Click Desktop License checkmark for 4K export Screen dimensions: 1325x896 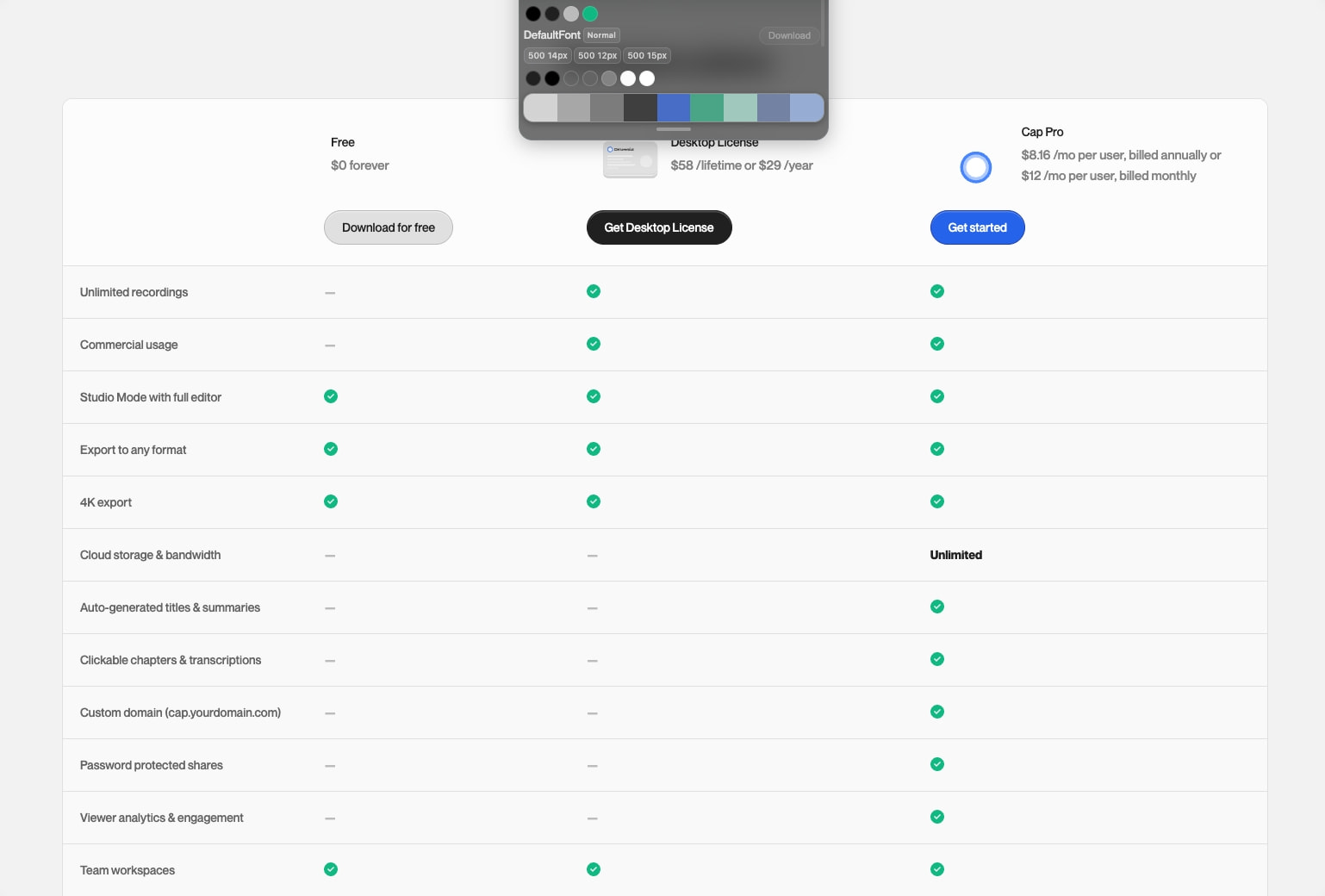point(594,501)
